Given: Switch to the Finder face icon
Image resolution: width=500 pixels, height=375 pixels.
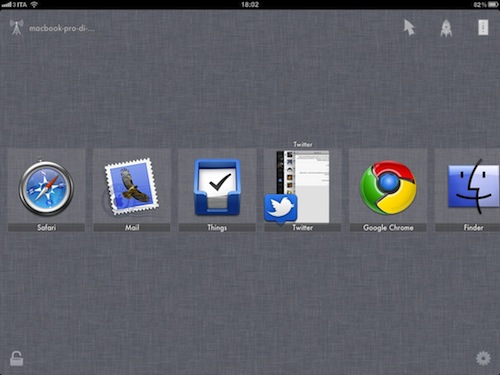Looking at the screenshot, I should point(473,186).
